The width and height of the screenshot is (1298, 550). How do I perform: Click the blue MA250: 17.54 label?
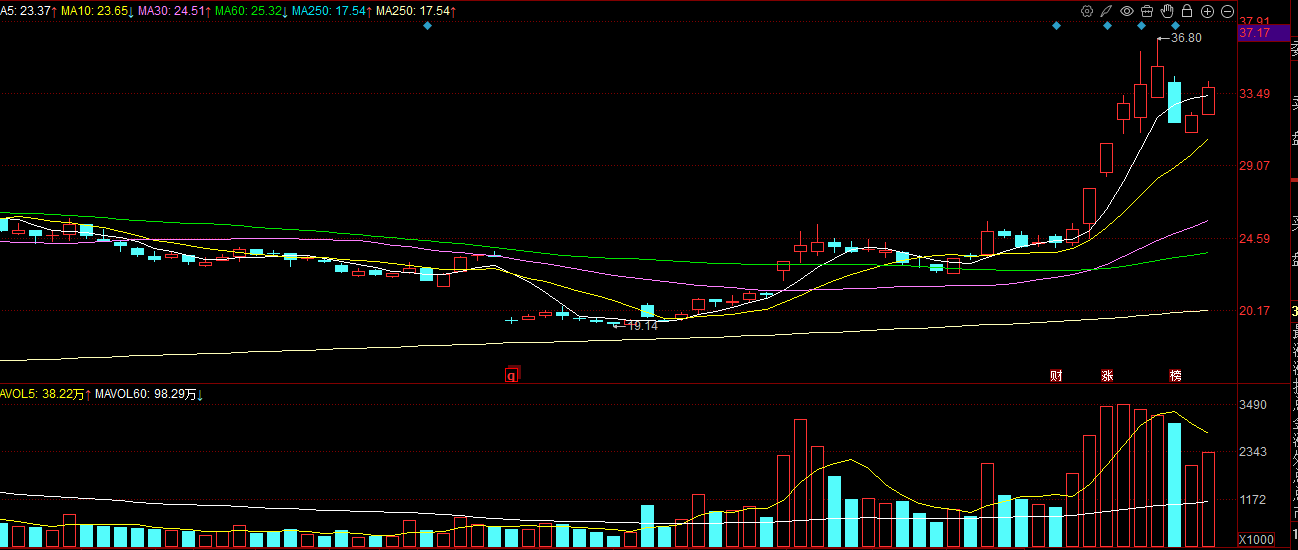tap(333, 11)
